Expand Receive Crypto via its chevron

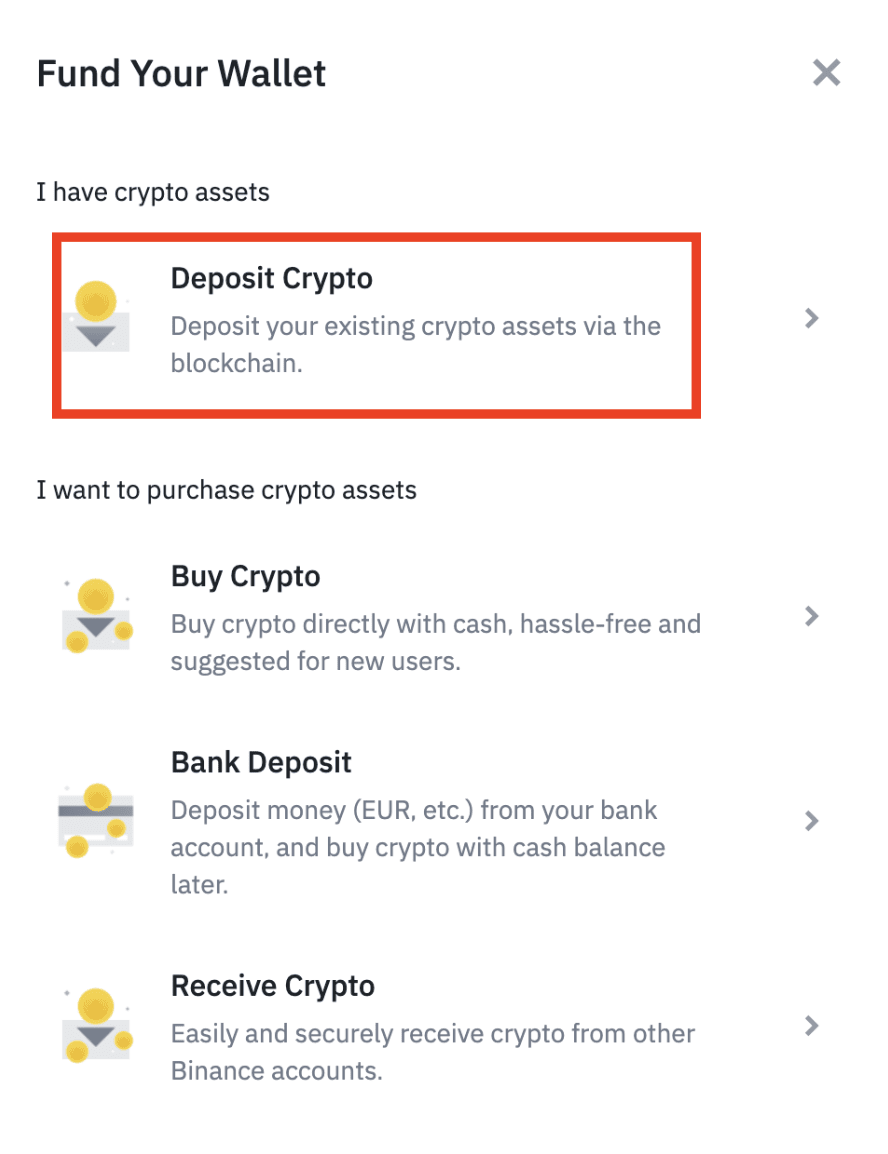click(x=812, y=1025)
